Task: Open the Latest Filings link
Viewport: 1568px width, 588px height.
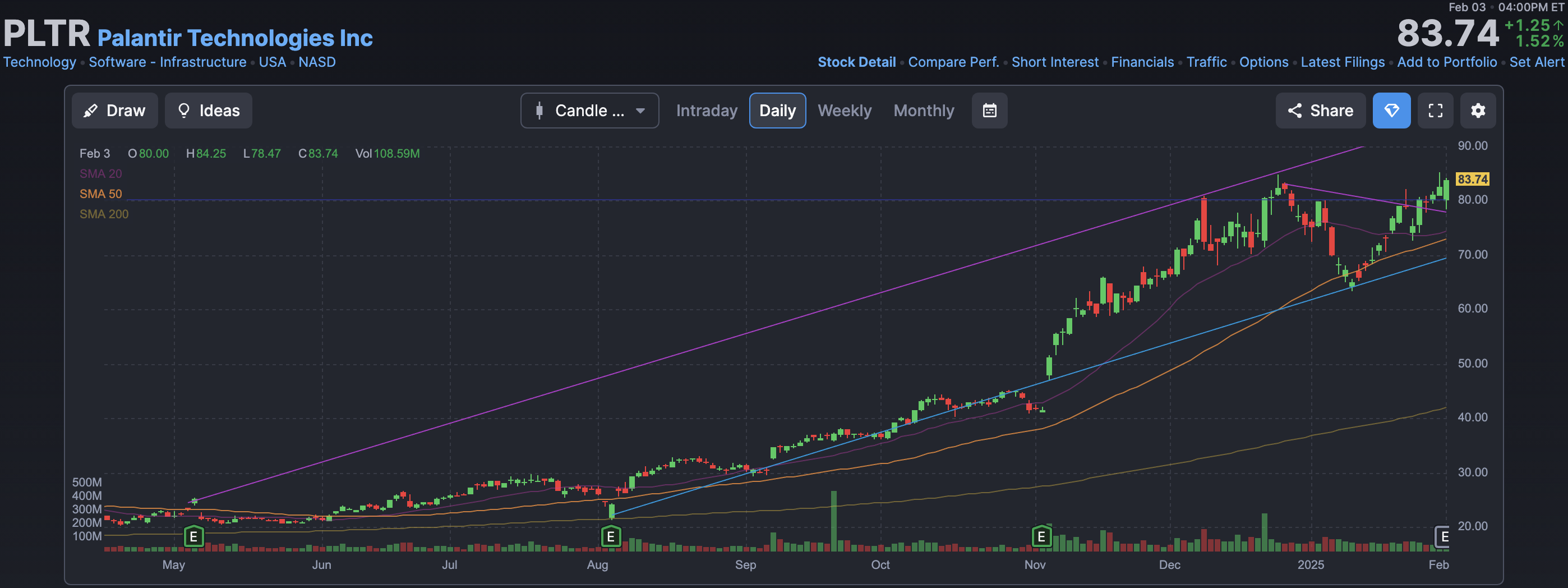Action: pos(1342,62)
